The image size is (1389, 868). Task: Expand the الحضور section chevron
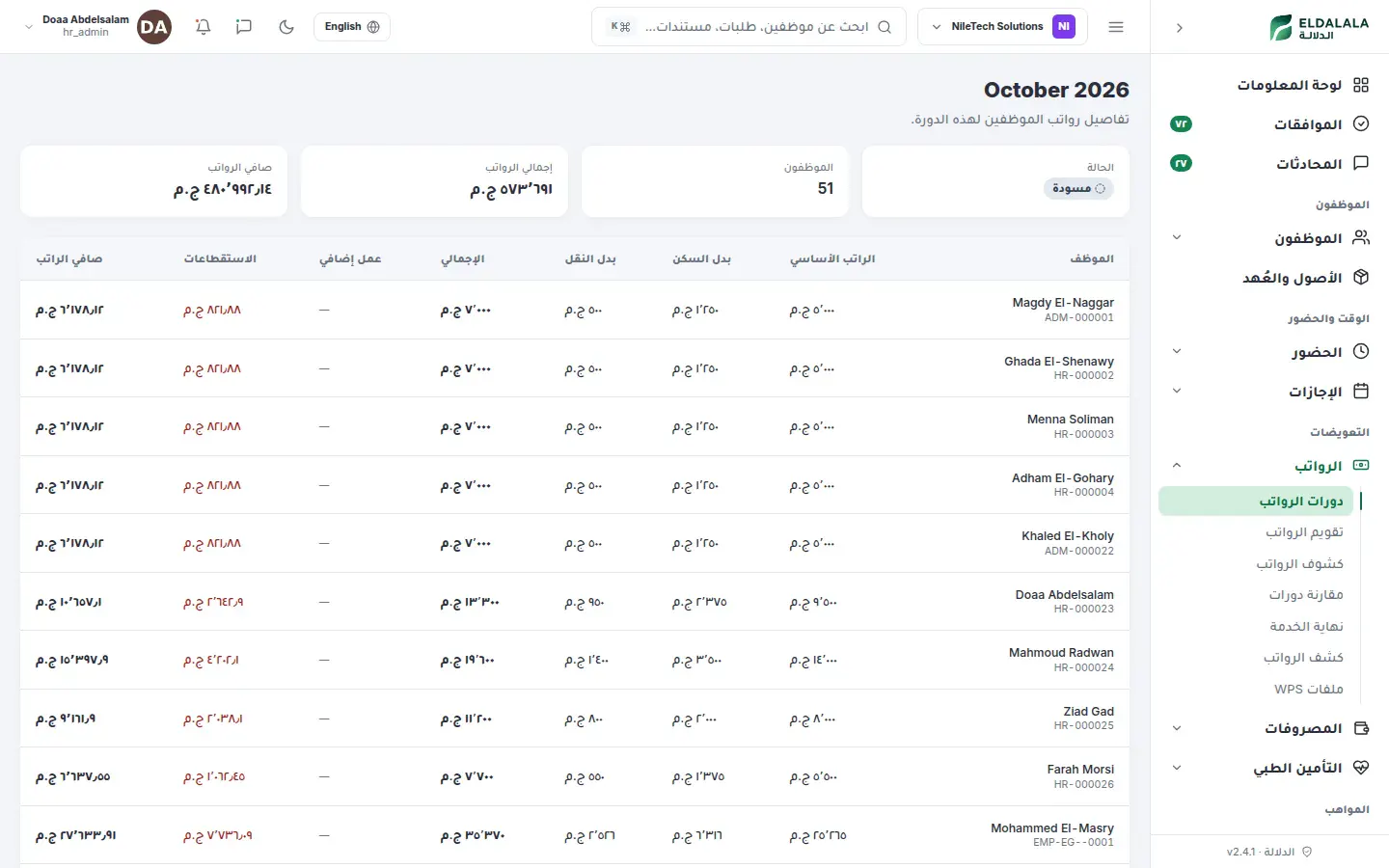click(1177, 351)
